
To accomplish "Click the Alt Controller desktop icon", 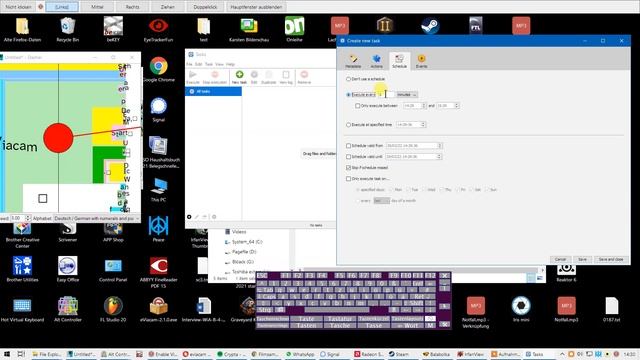I will pos(68,309).
